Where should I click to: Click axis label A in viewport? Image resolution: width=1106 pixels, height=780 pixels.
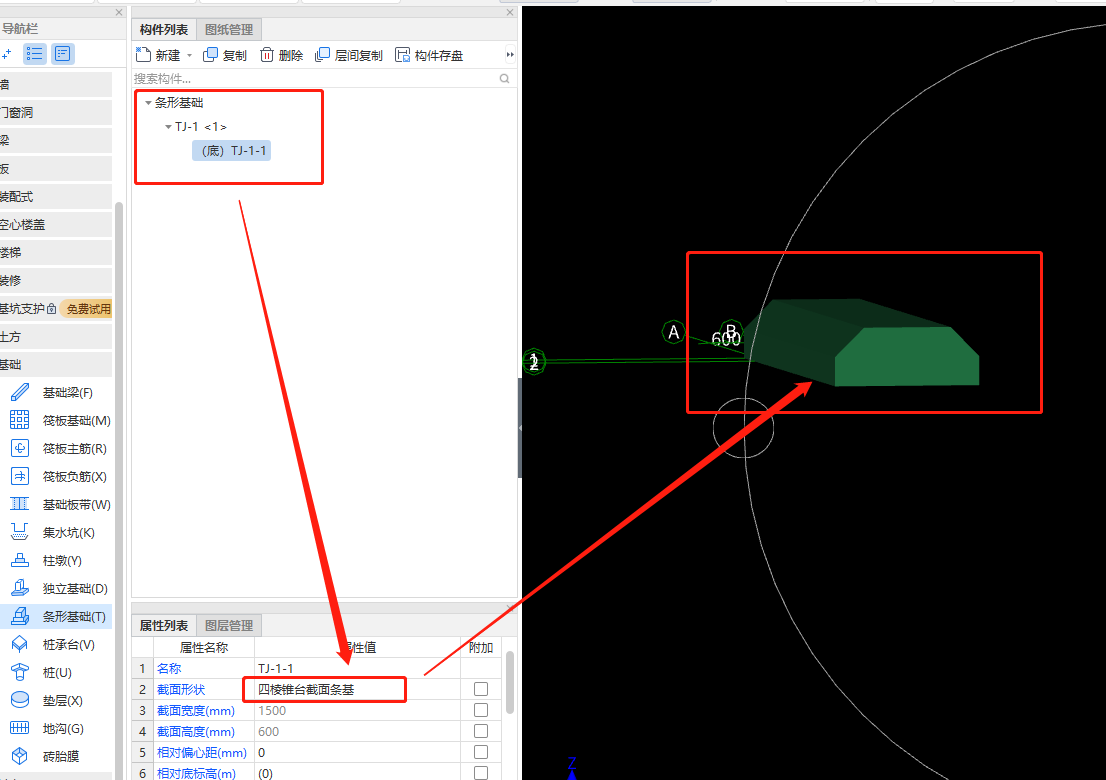click(674, 331)
